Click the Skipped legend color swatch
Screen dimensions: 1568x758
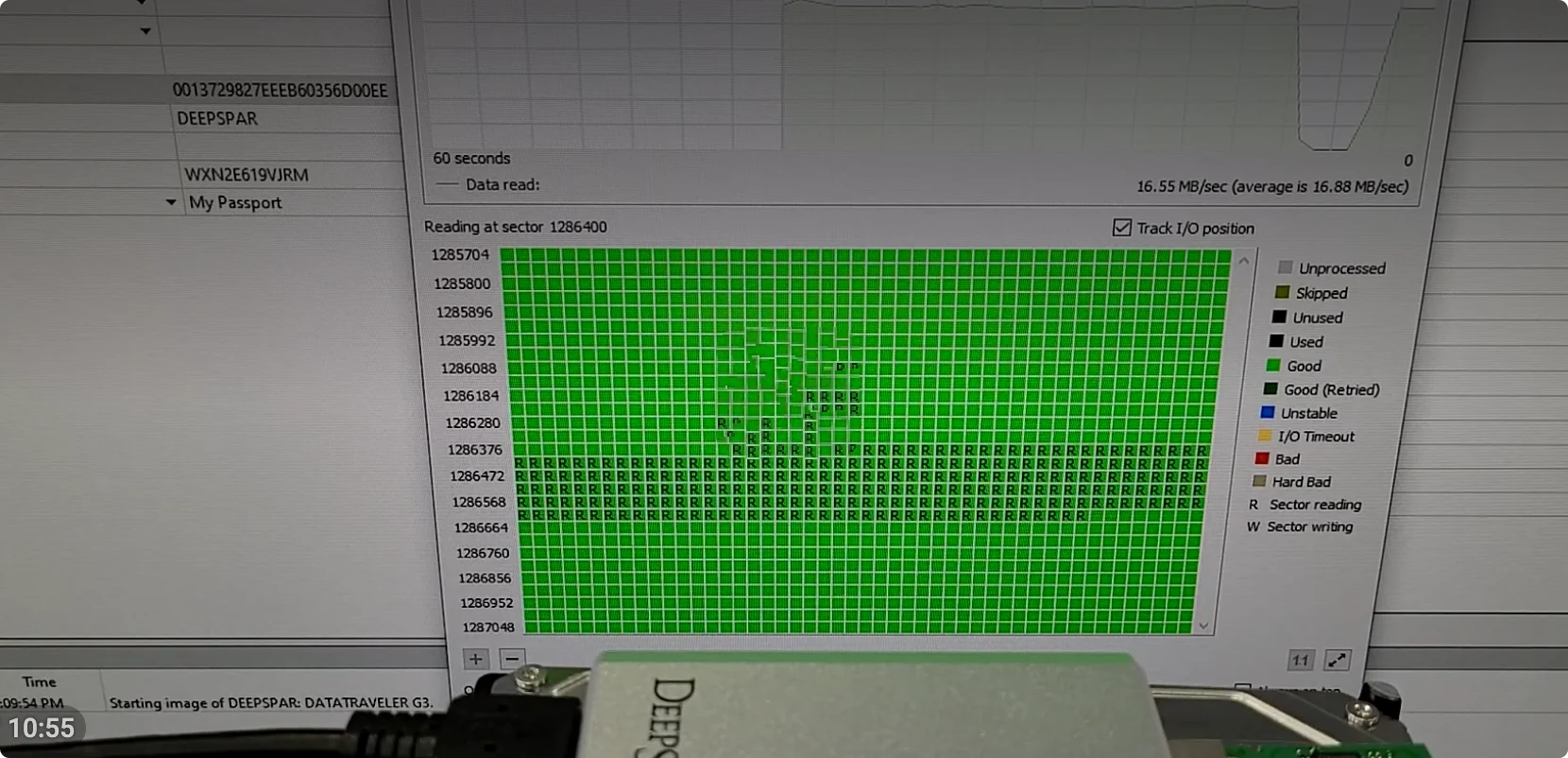click(1282, 292)
